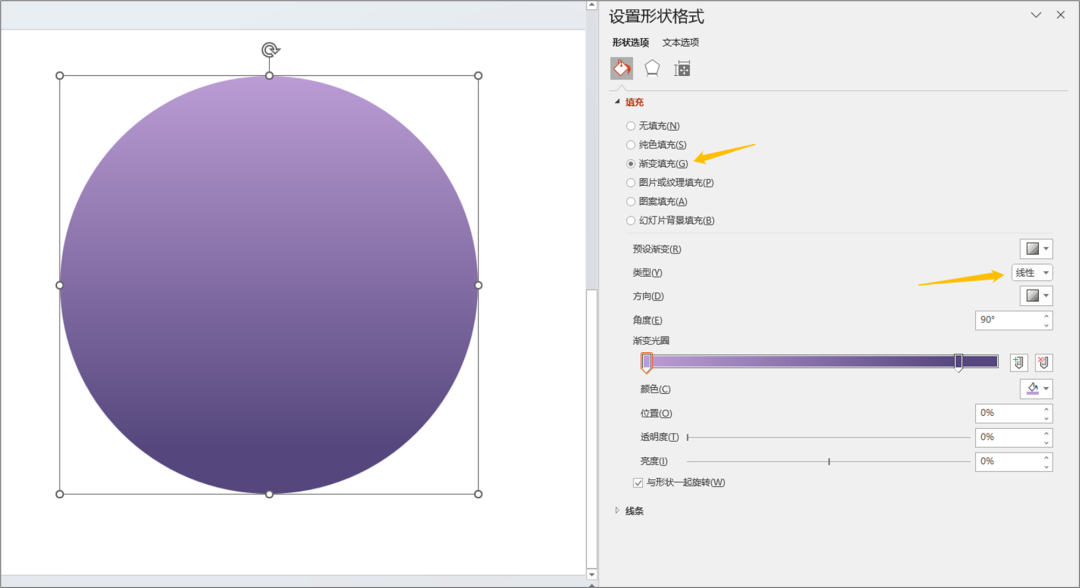The width and height of the screenshot is (1080, 588).
Task: Open the Size & Properties icon tab
Action: tap(682, 68)
